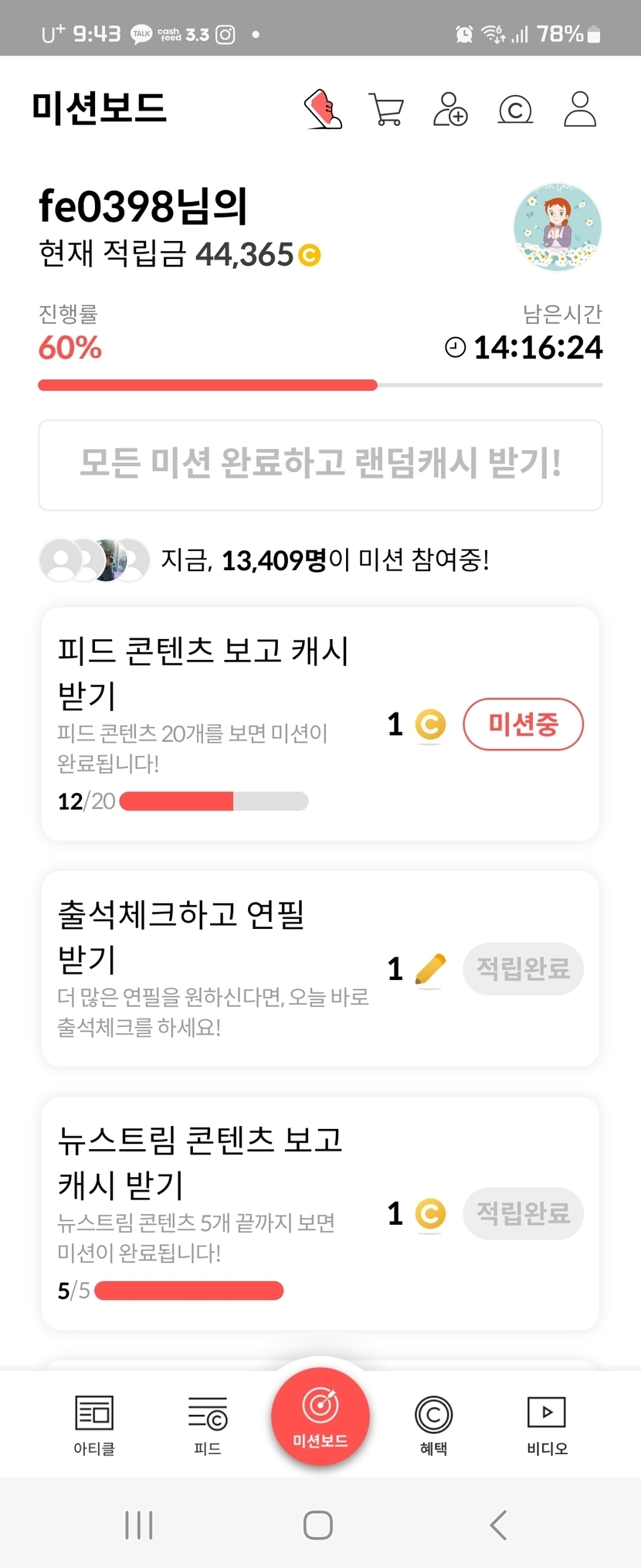Image resolution: width=641 pixels, height=1568 pixels.
Task: Open the my profile icon
Action: [x=580, y=109]
